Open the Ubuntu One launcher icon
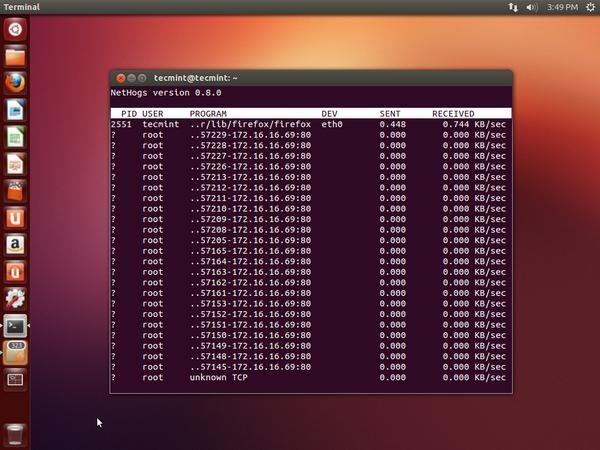600x450 pixels. [15, 218]
